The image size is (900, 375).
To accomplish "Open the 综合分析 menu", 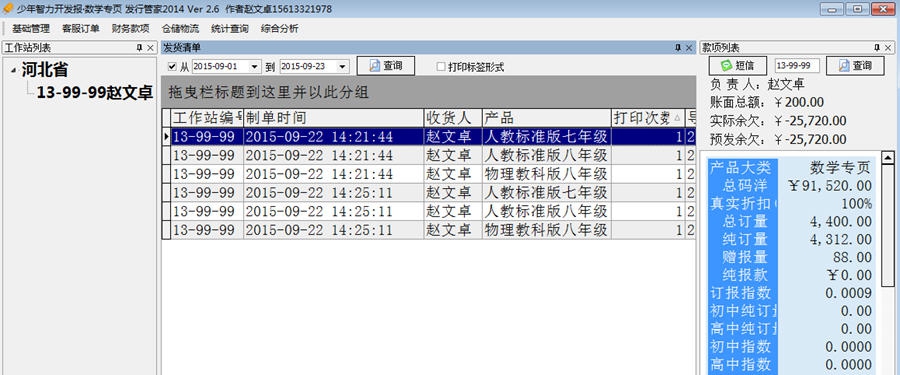I will click(x=280, y=29).
